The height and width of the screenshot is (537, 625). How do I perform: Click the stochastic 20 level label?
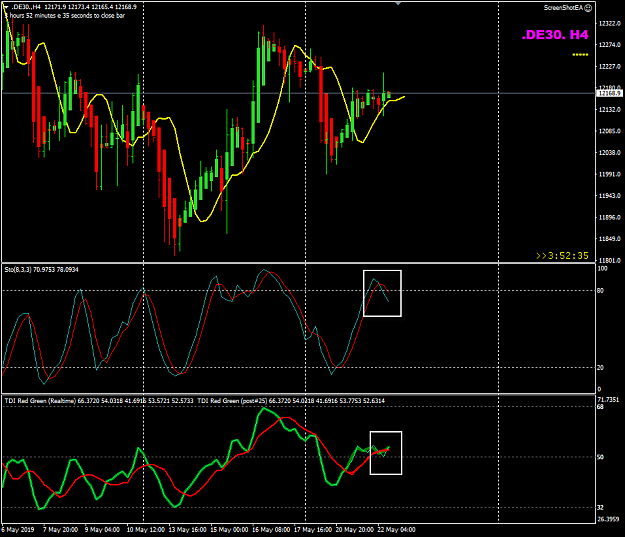tap(600, 368)
